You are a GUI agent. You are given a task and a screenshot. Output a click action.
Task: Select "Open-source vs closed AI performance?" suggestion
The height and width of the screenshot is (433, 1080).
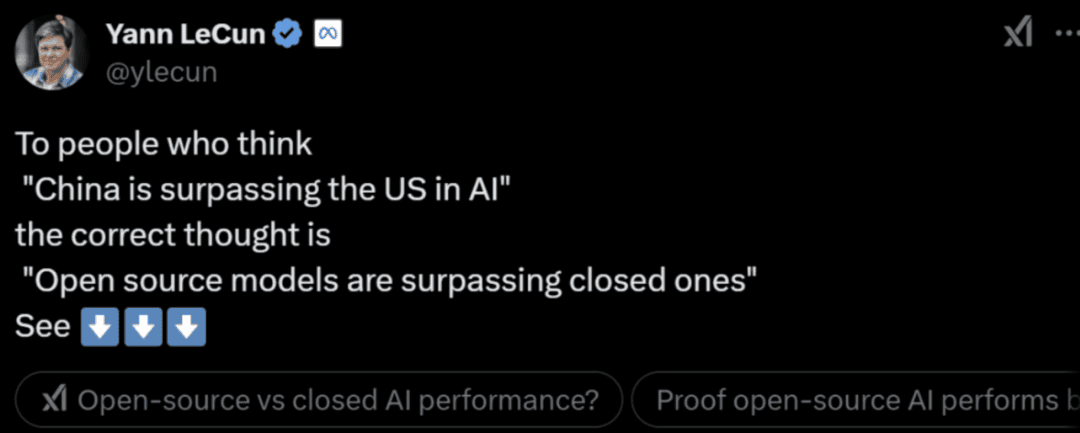318,400
